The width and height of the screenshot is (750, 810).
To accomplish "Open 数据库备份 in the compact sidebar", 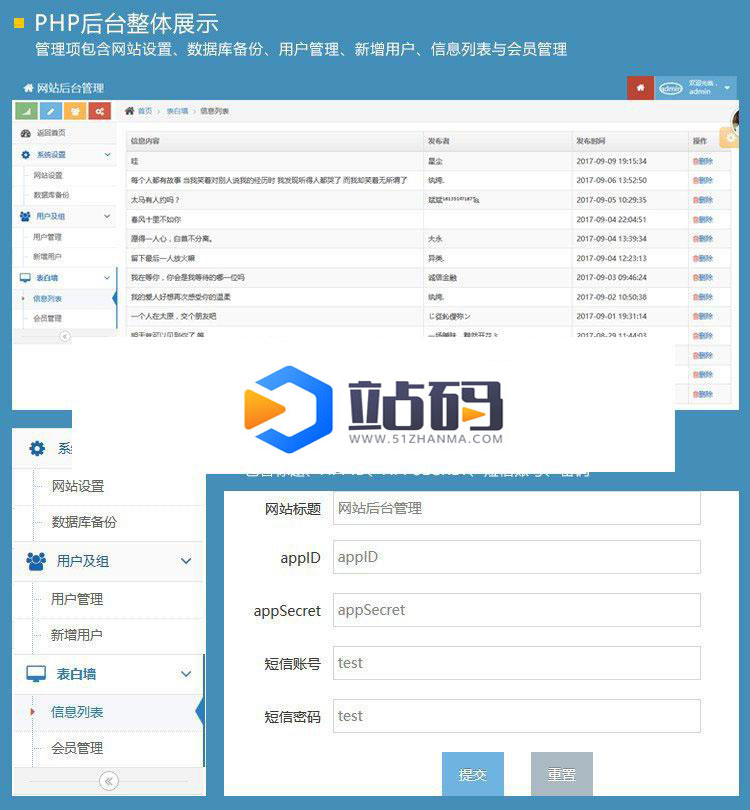I will [x=51, y=195].
